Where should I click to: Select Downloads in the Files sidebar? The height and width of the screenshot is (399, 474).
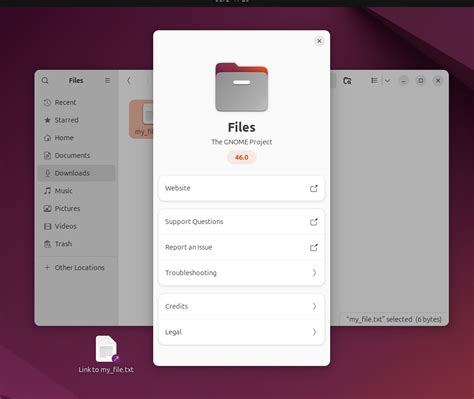pos(77,173)
